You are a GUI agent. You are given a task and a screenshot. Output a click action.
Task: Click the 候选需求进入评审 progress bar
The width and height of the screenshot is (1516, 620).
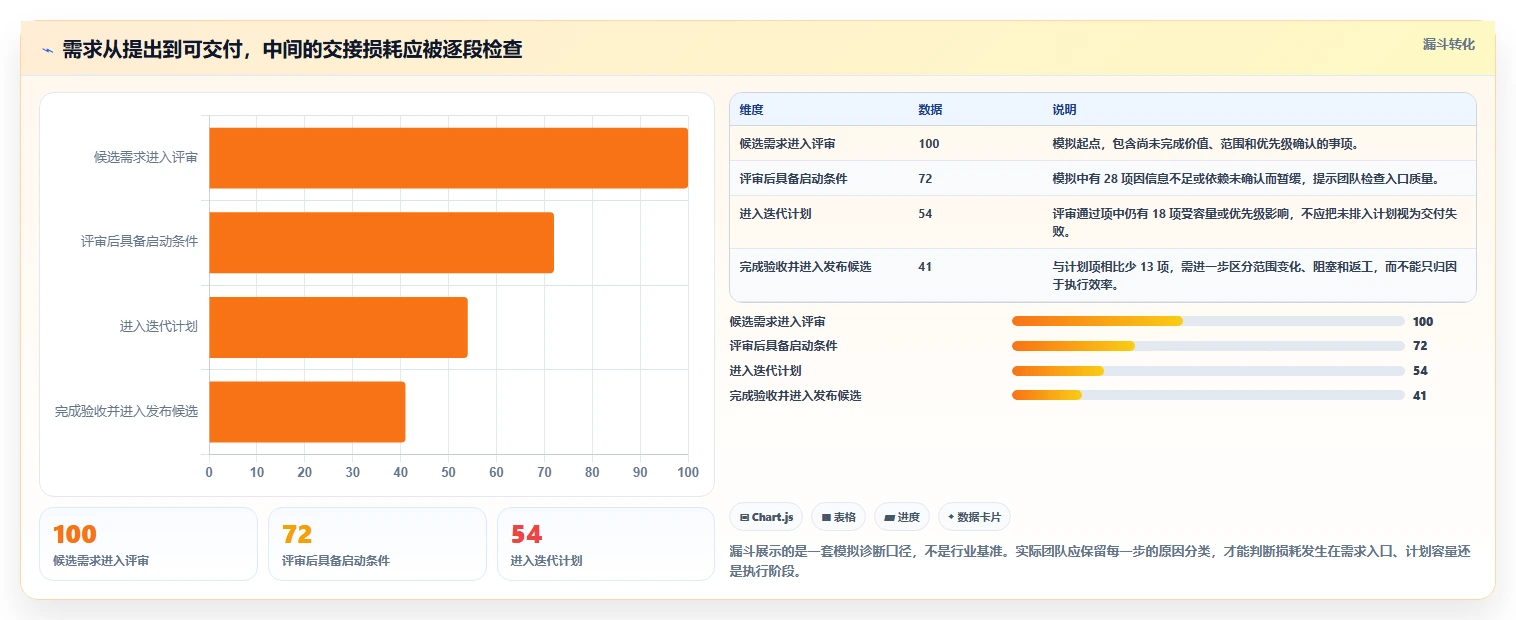(1208, 321)
